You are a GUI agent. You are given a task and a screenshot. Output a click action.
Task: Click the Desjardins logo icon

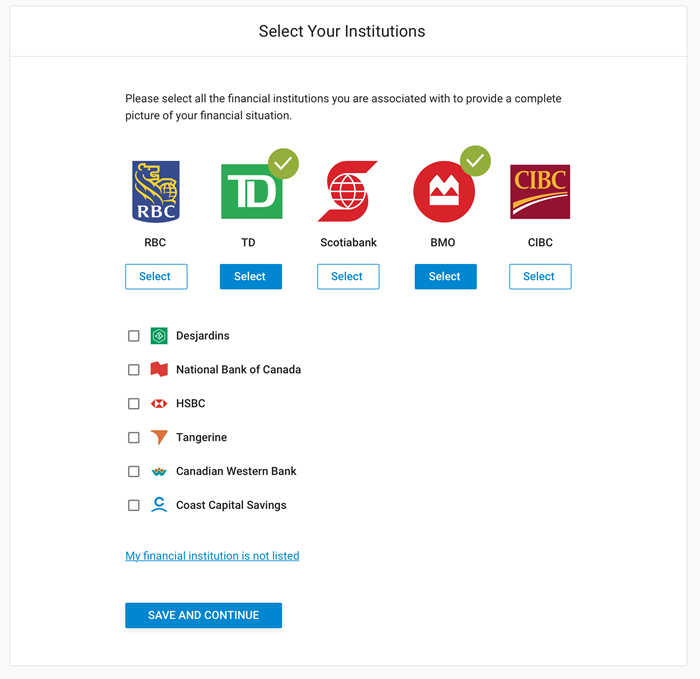(x=159, y=336)
